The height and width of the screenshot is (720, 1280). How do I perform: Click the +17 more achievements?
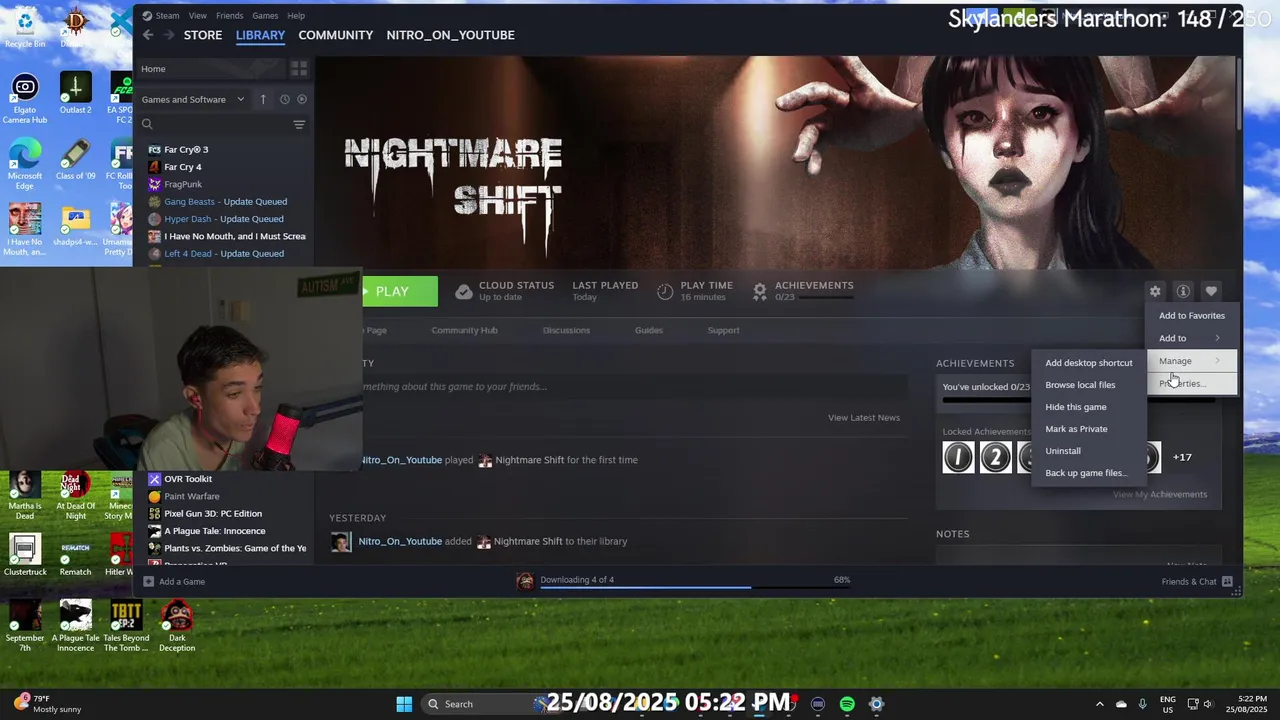1182,457
